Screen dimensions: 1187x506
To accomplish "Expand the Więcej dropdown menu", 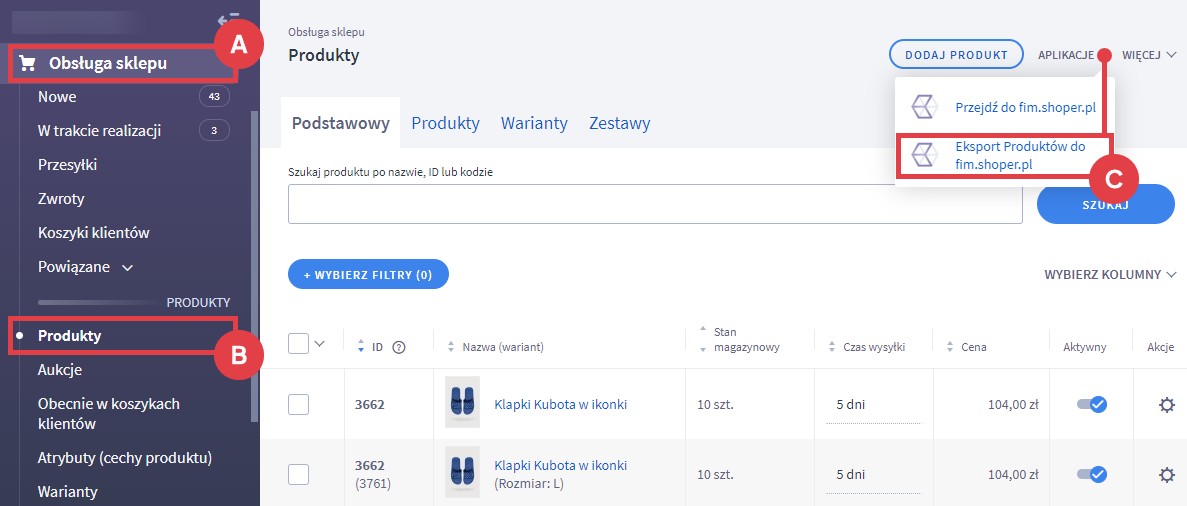I will coord(1148,55).
